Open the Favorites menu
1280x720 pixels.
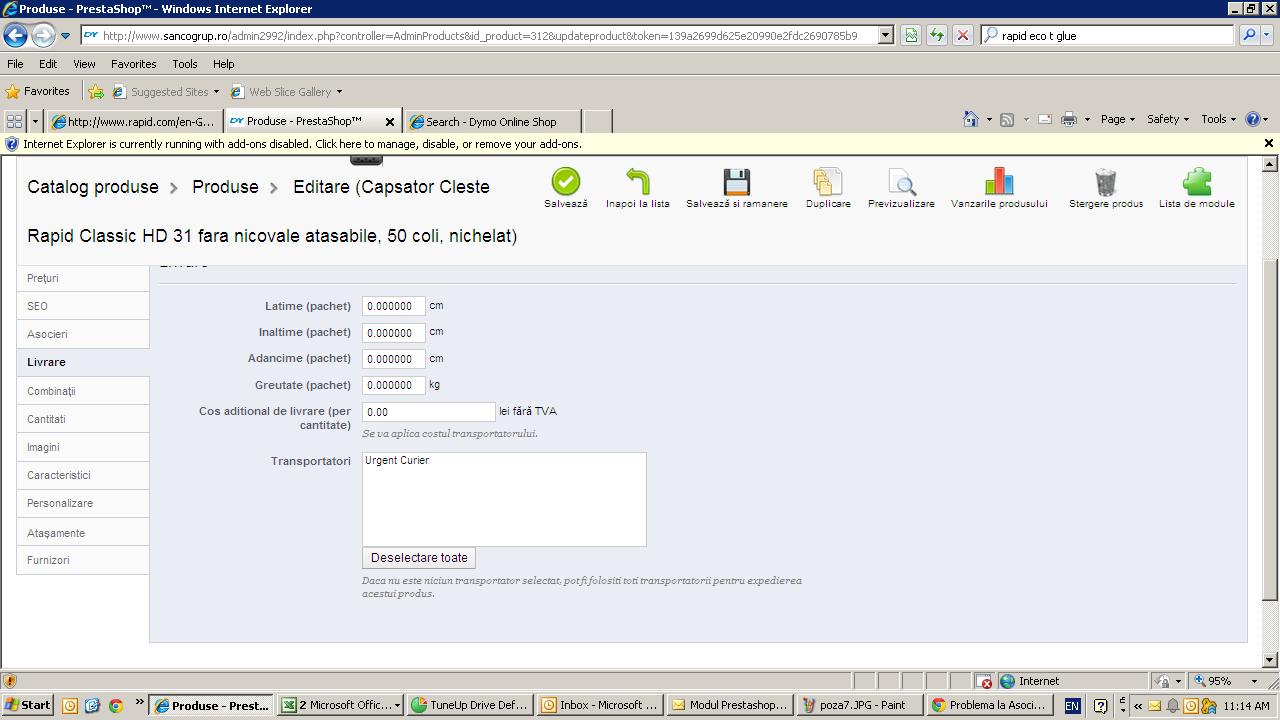[x=133, y=63]
